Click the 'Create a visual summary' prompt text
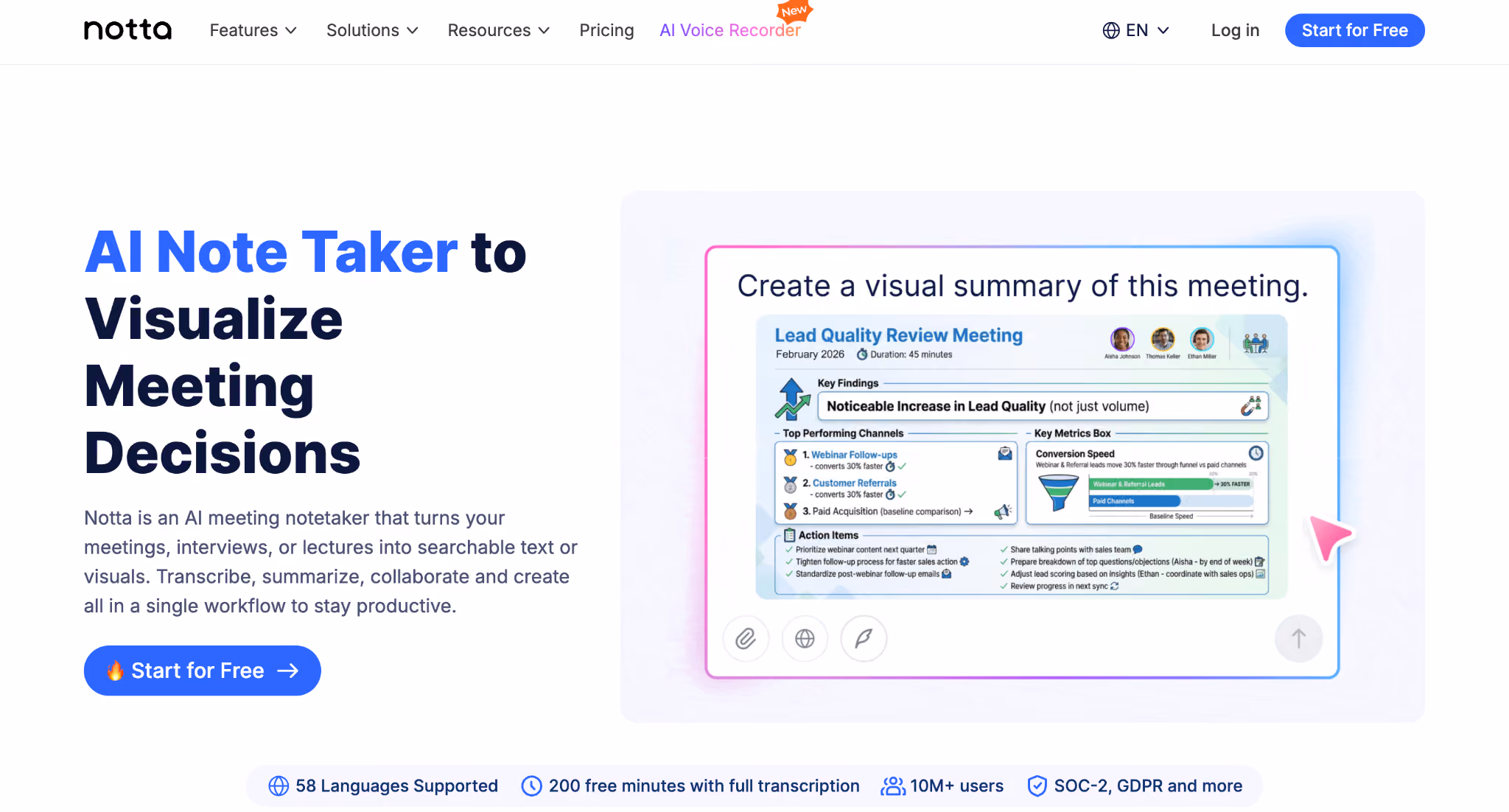 1023,286
